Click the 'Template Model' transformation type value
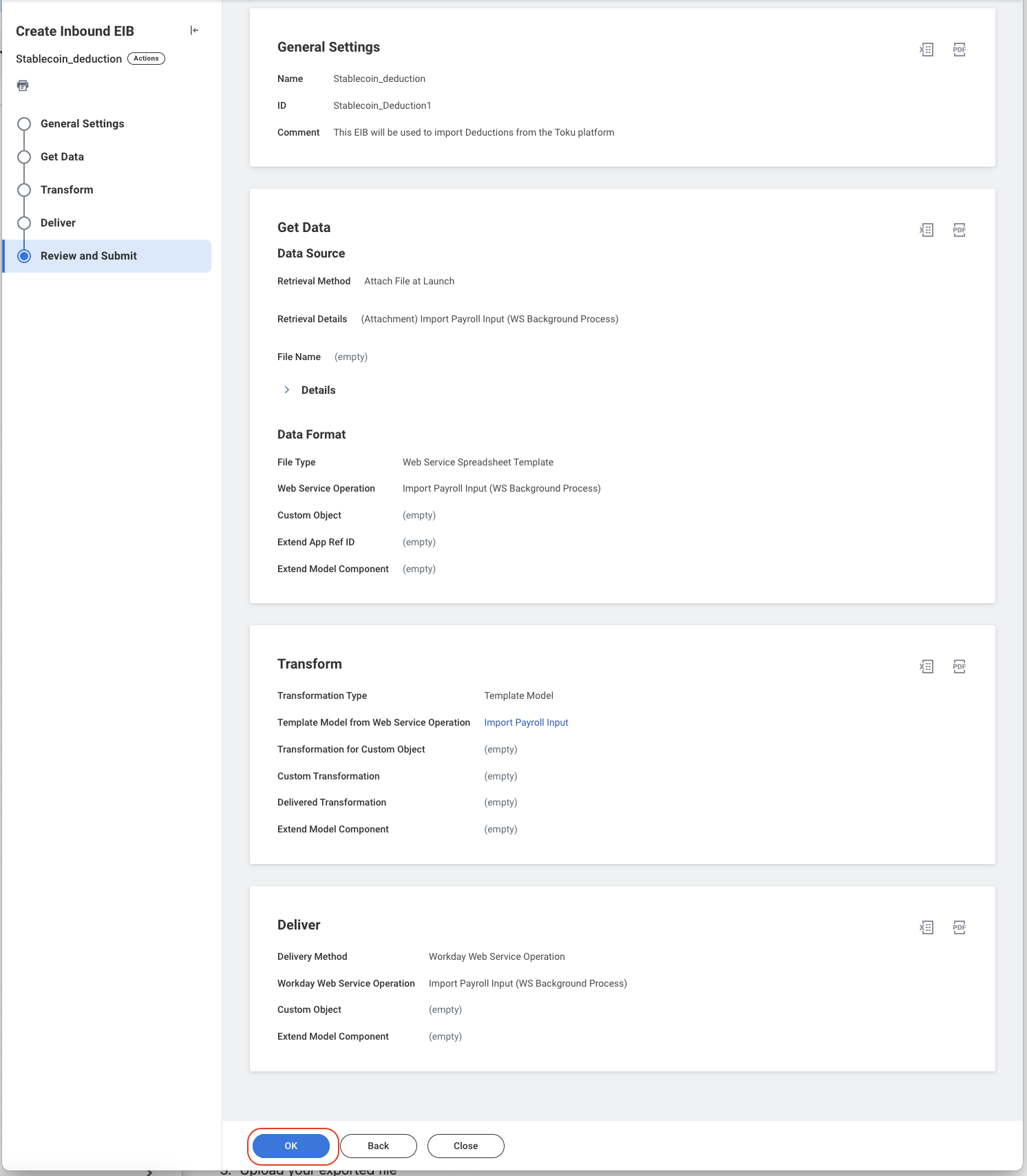 518,695
